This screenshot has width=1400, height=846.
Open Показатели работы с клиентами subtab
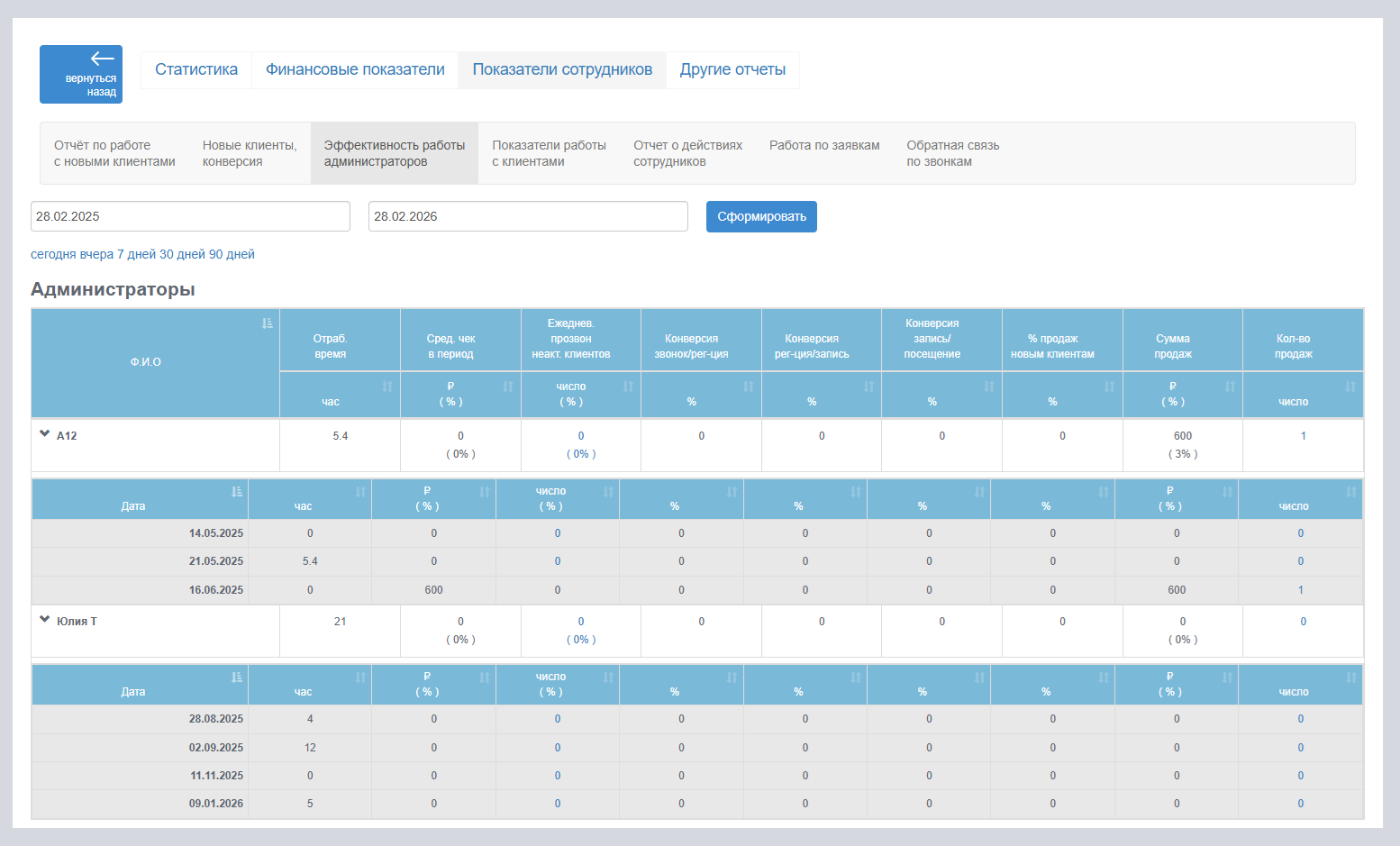549,153
